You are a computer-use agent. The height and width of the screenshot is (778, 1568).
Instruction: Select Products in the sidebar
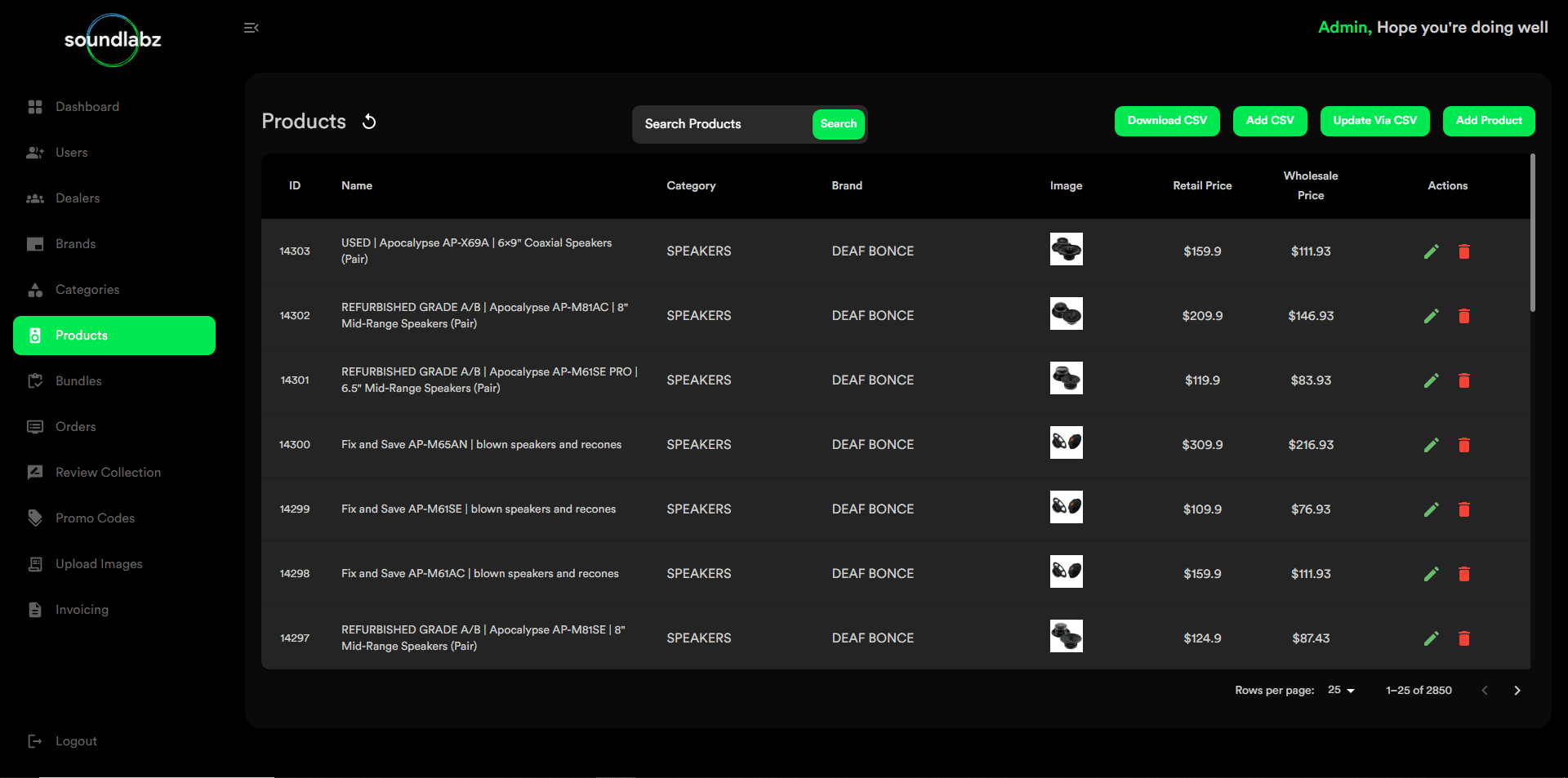pos(114,336)
